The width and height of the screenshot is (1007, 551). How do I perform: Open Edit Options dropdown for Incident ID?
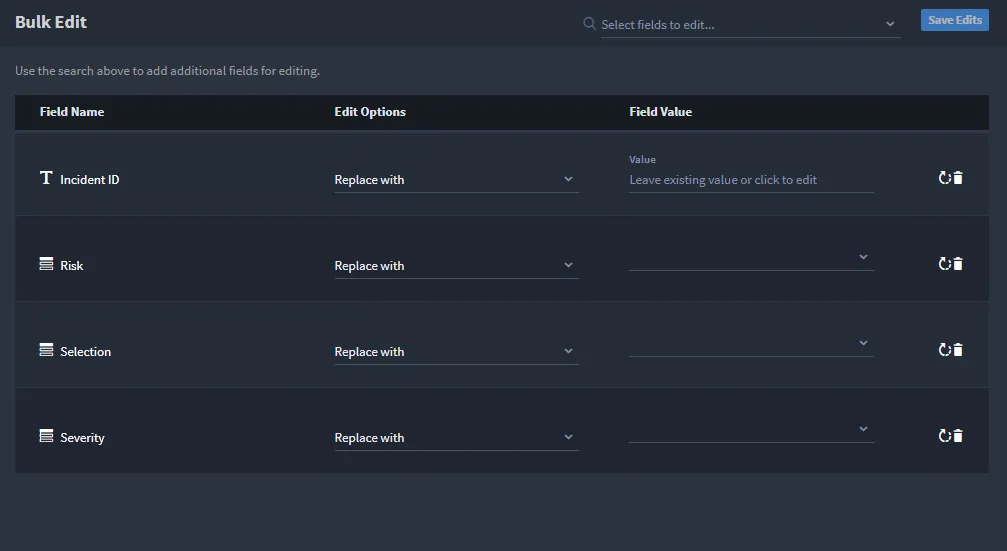point(456,180)
